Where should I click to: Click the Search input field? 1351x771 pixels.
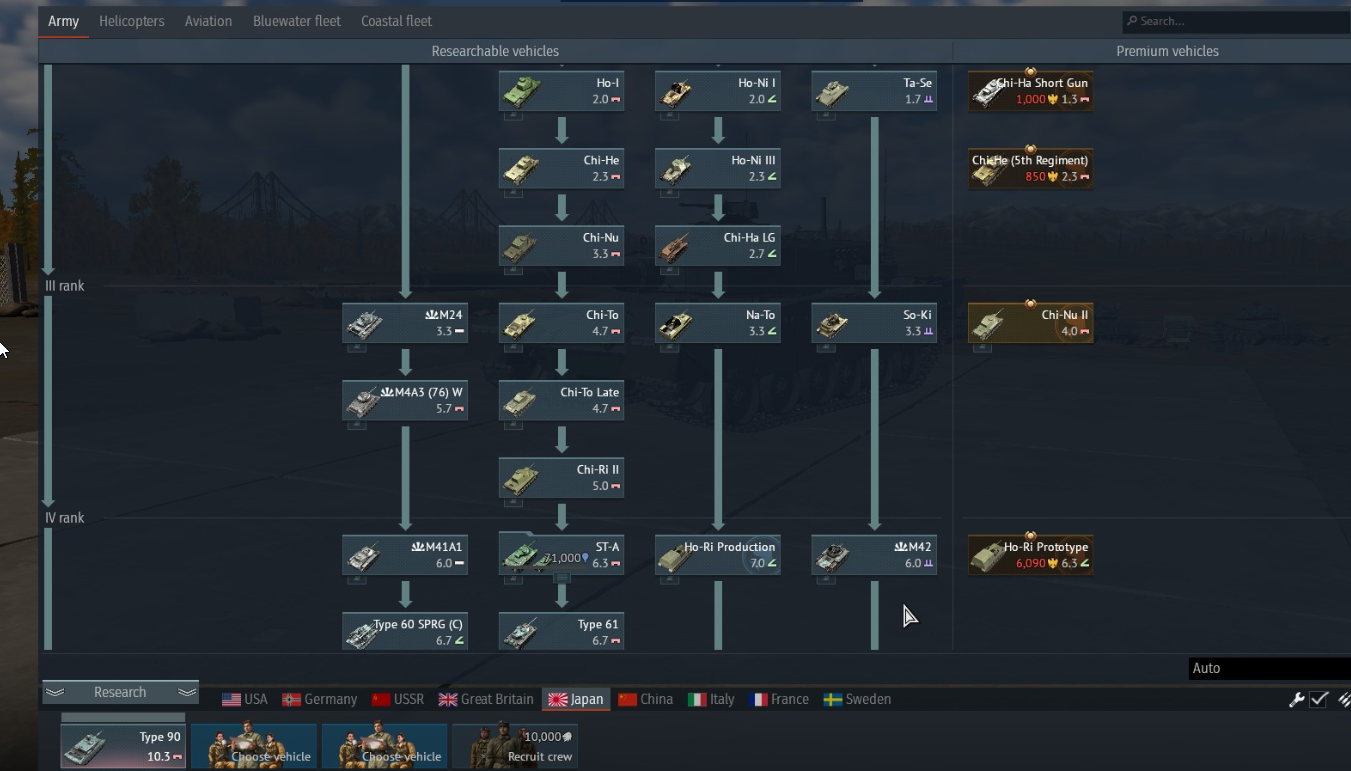[x=1236, y=21]
